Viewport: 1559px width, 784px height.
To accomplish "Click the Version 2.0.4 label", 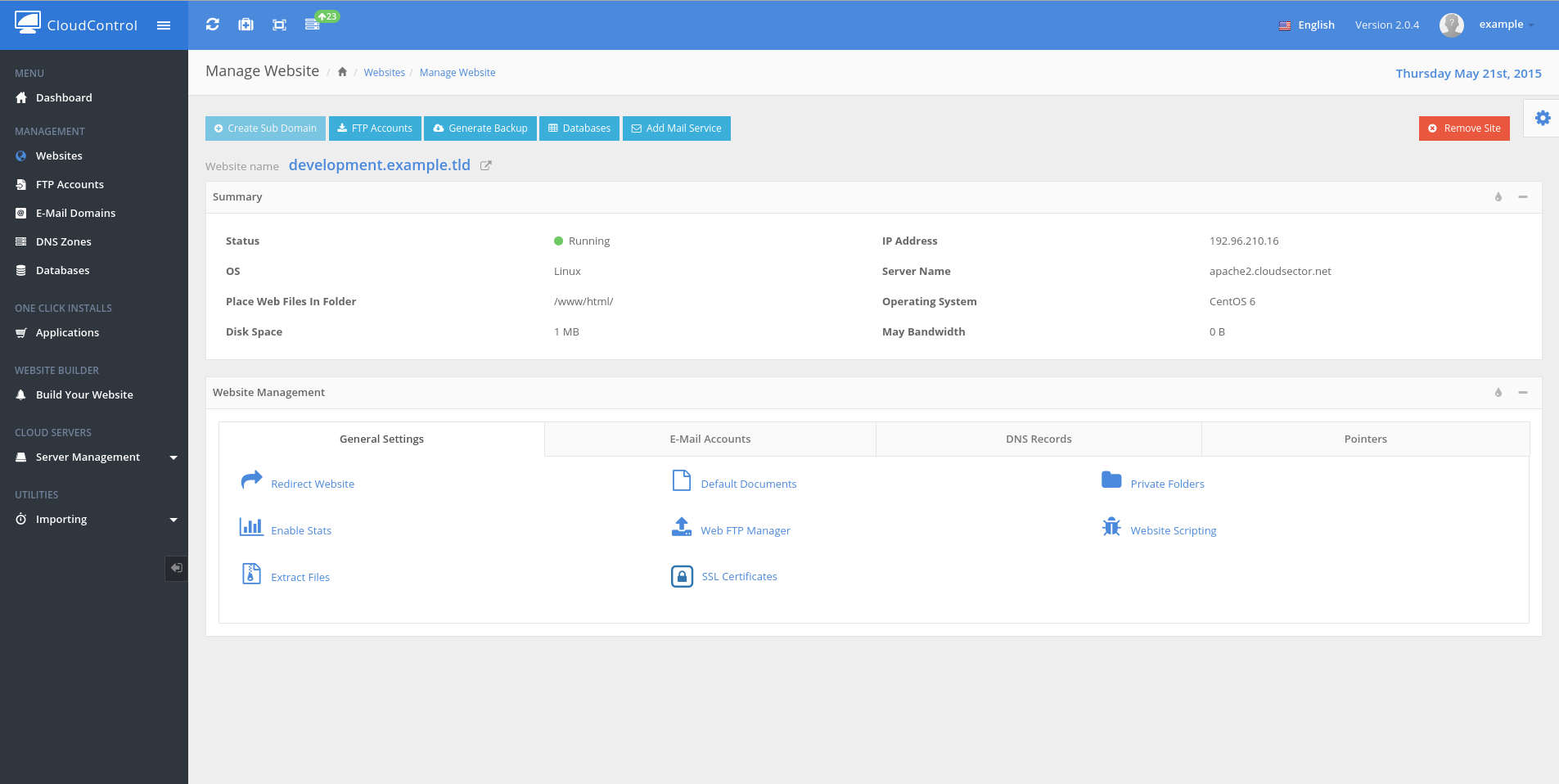I will click(x=1387, y=25).
